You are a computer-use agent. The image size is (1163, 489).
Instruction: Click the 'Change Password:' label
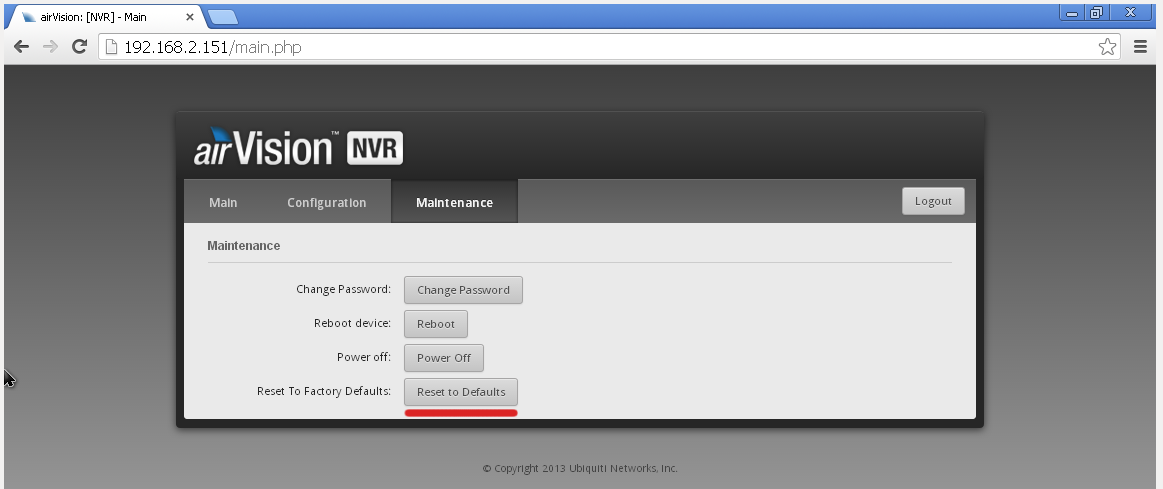click(x=343, y=289)
